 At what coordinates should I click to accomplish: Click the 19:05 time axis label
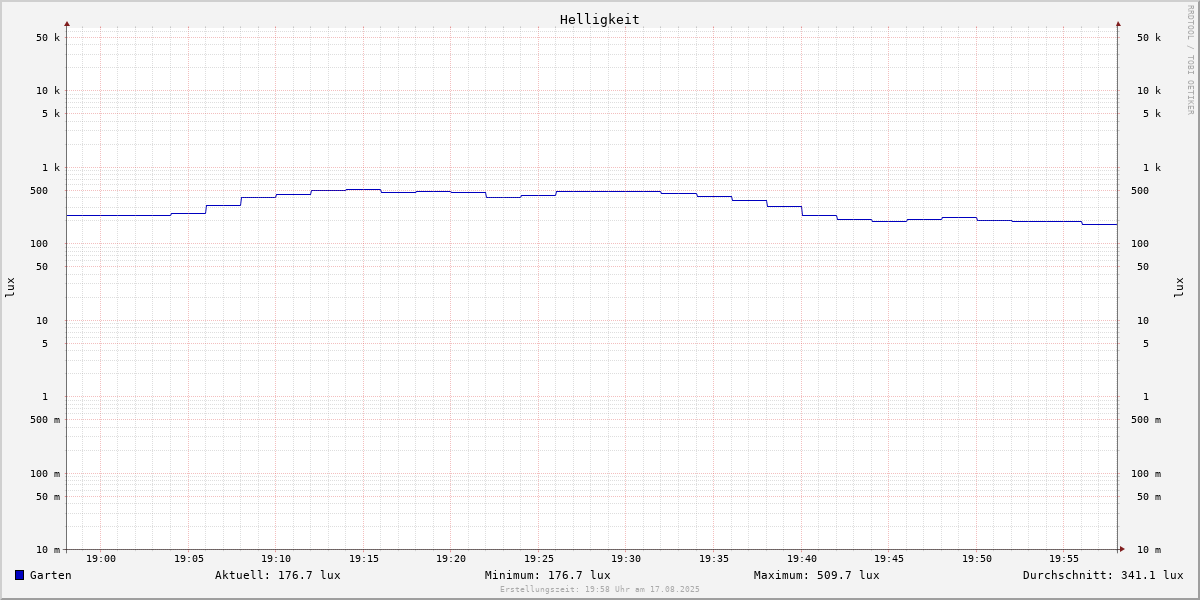pyautogui.click(x=189, y=559)
